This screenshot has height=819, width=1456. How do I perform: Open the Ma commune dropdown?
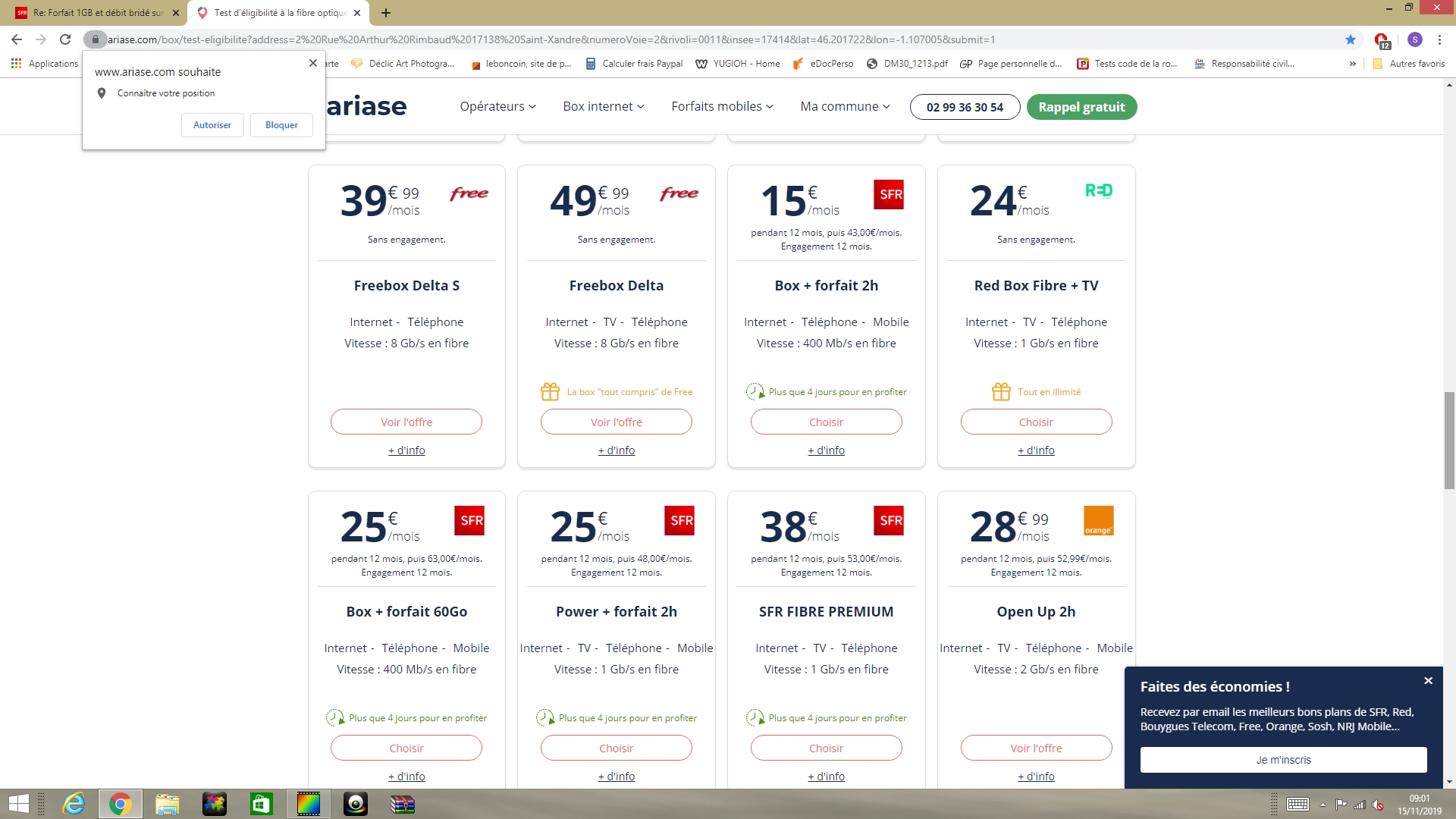click(845, 107)
